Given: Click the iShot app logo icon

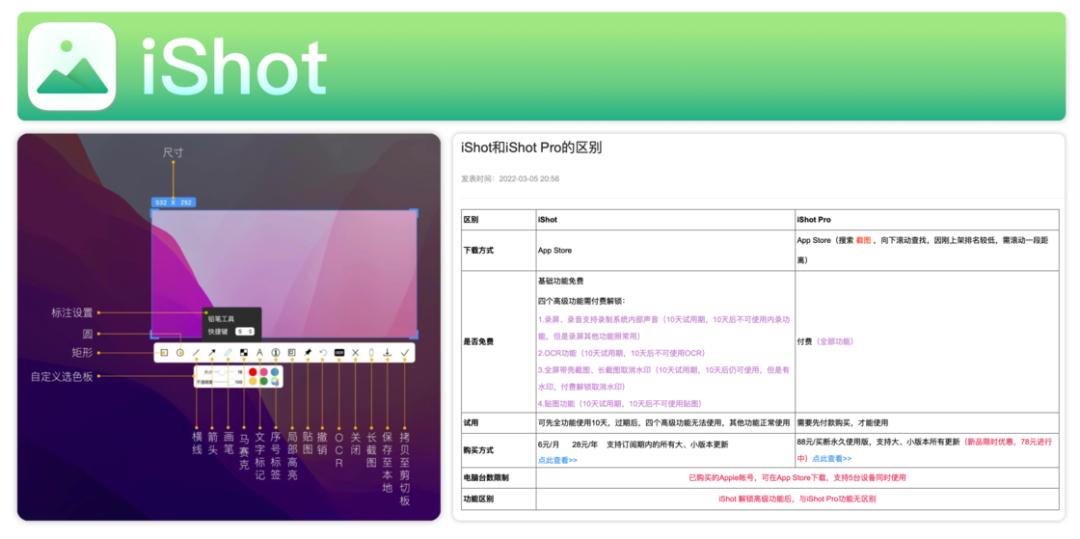Looking at the screenshot, I should tap(72, 66).
